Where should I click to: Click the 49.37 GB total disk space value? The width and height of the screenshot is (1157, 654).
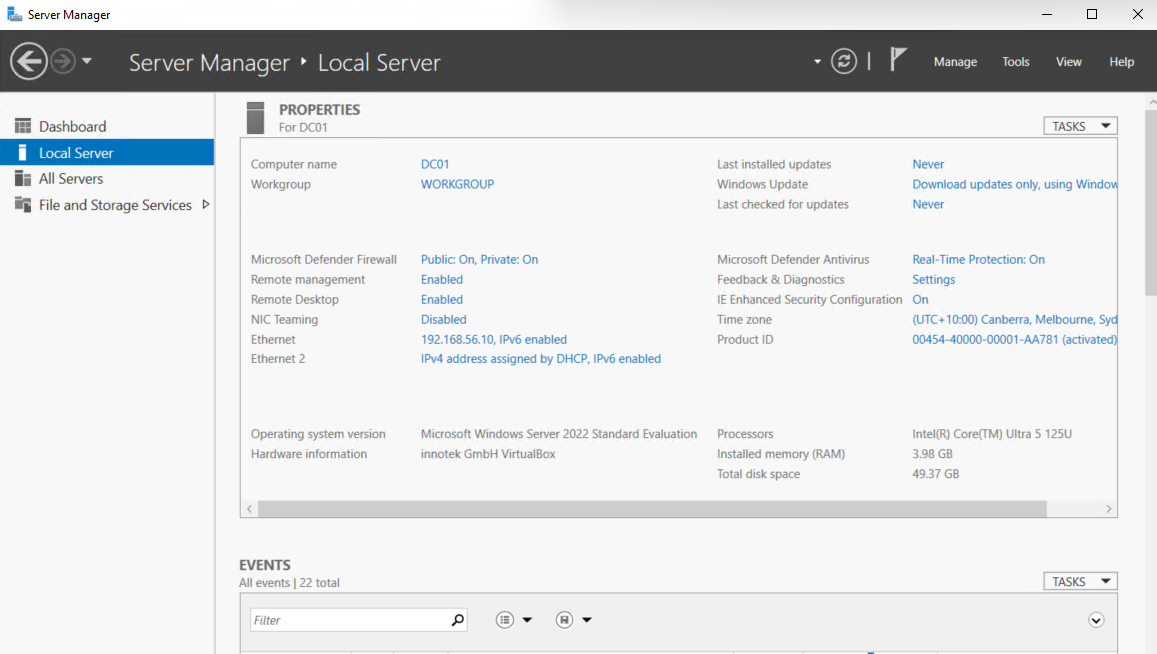936,473
